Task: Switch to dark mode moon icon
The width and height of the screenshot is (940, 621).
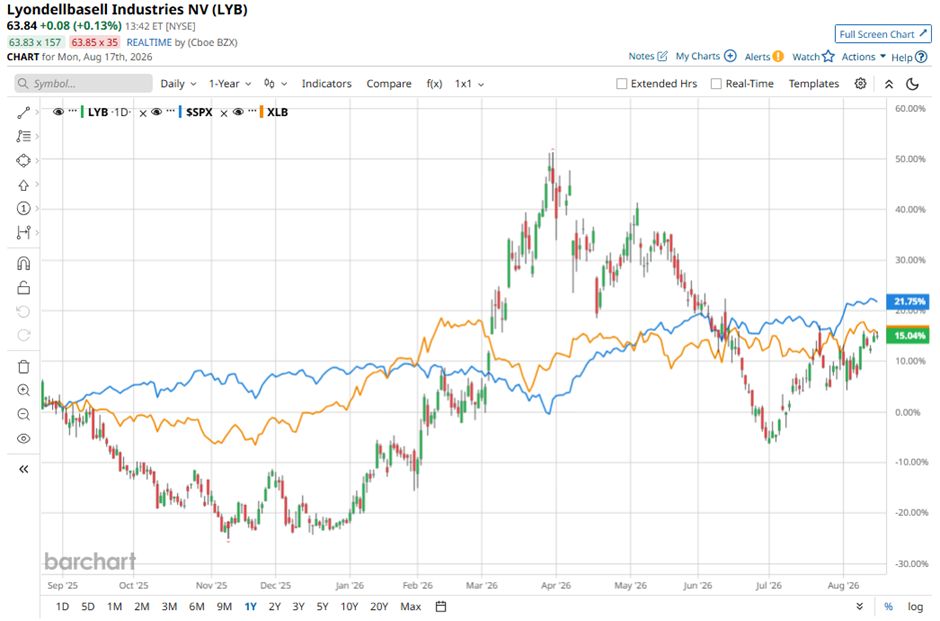Action: point(912,84)
